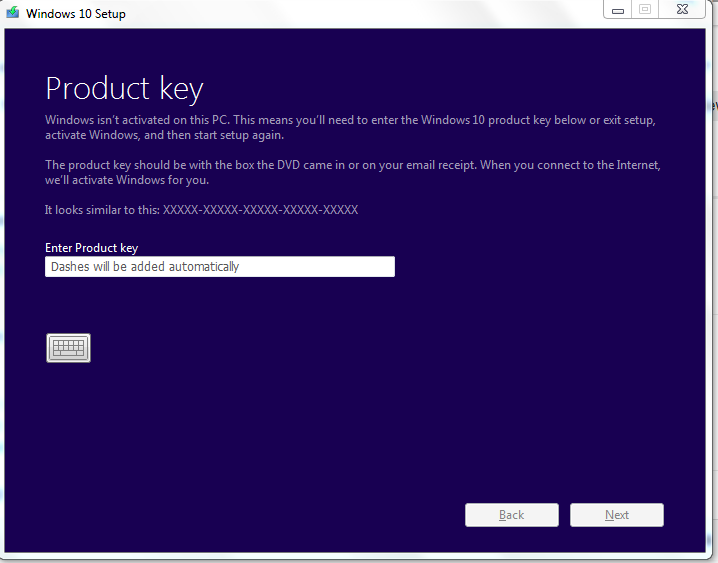Close the Windows 10 Setup window
718x563 pixels.
click(682, 10)
